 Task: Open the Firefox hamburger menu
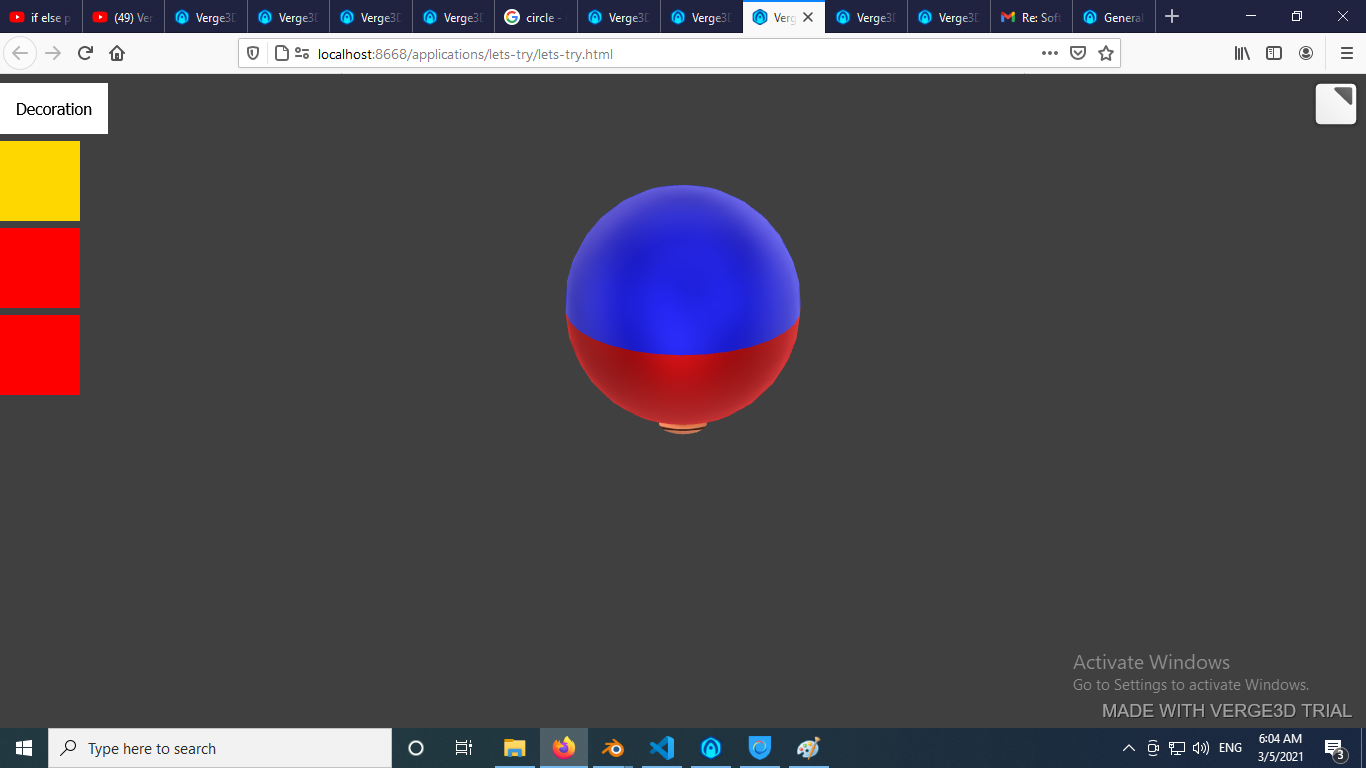pyautogui.click(x=1346, y=54)
